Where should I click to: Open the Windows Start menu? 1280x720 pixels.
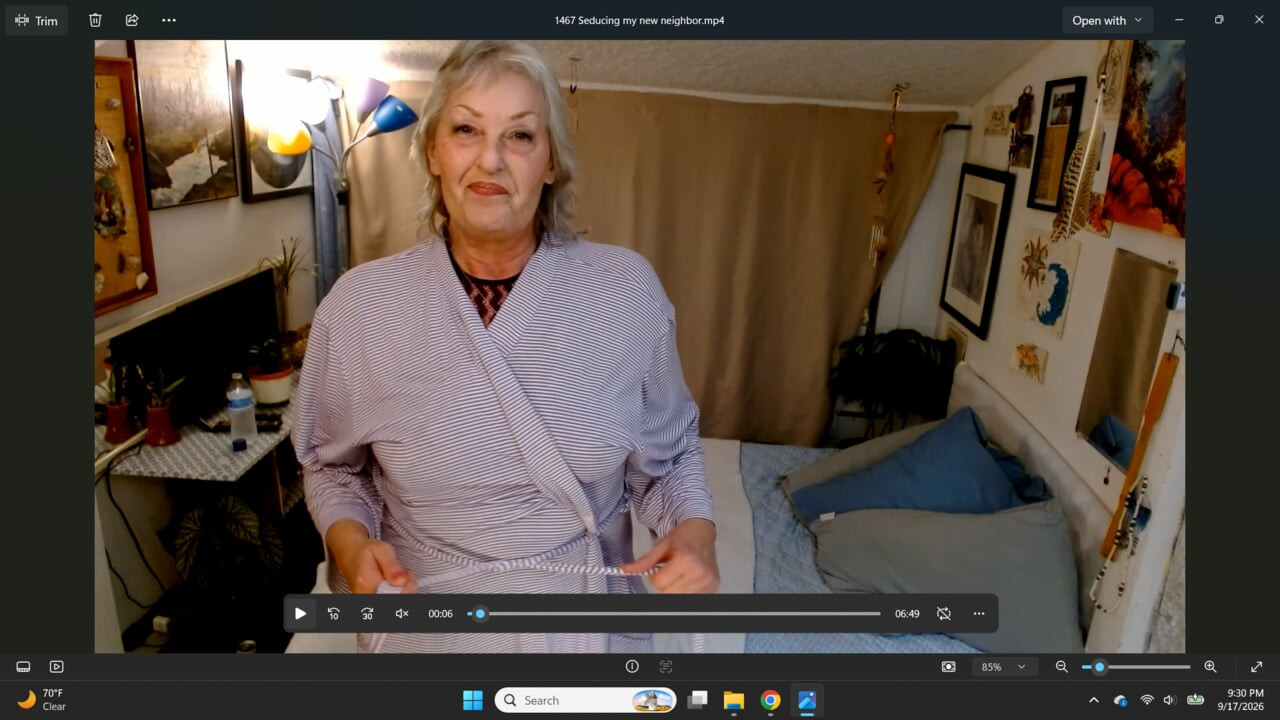coord(473,700)
